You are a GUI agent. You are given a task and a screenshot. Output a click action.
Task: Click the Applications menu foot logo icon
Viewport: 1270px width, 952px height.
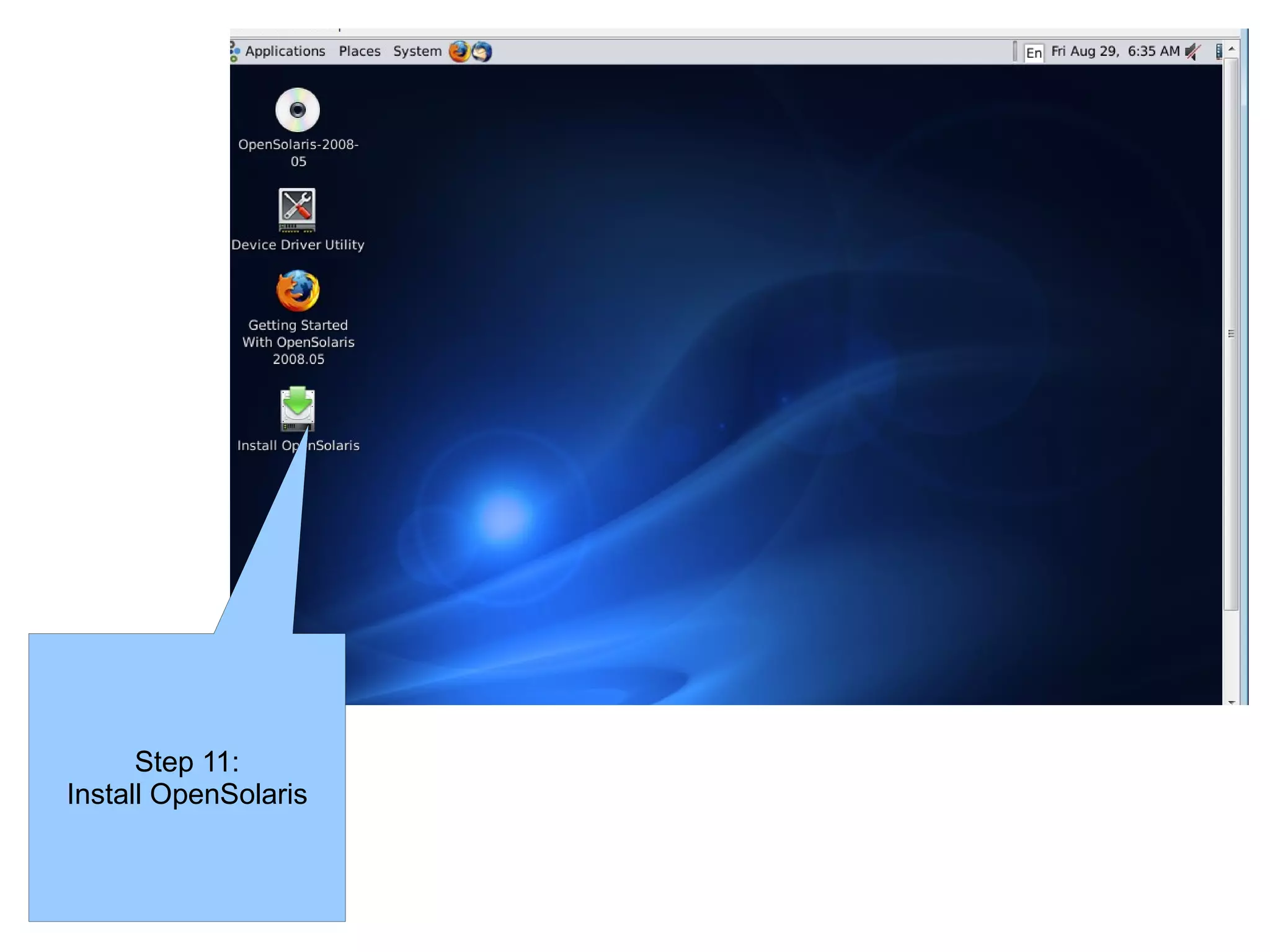(x=234, y=51)
